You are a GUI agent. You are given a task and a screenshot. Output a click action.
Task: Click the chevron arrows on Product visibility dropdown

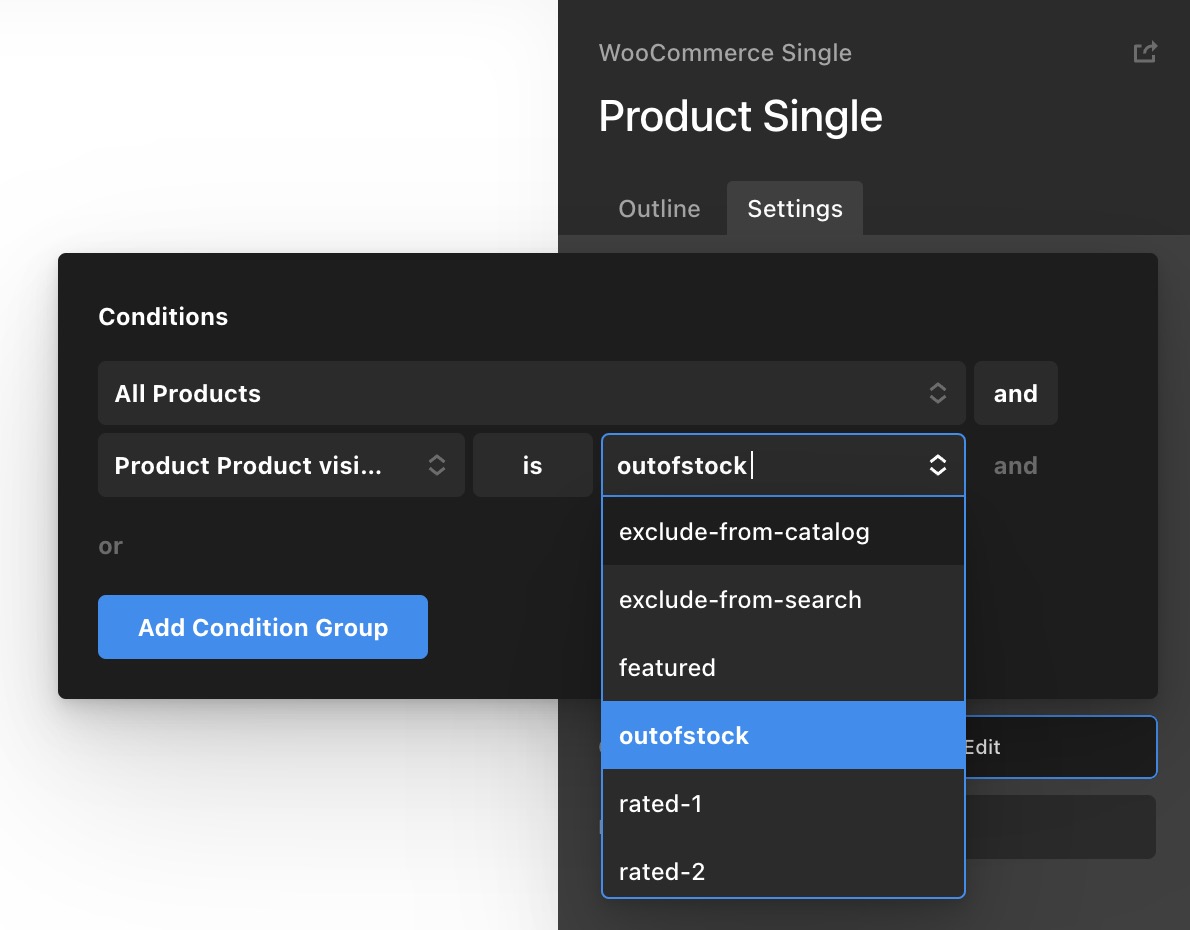[x=436, y=465]
